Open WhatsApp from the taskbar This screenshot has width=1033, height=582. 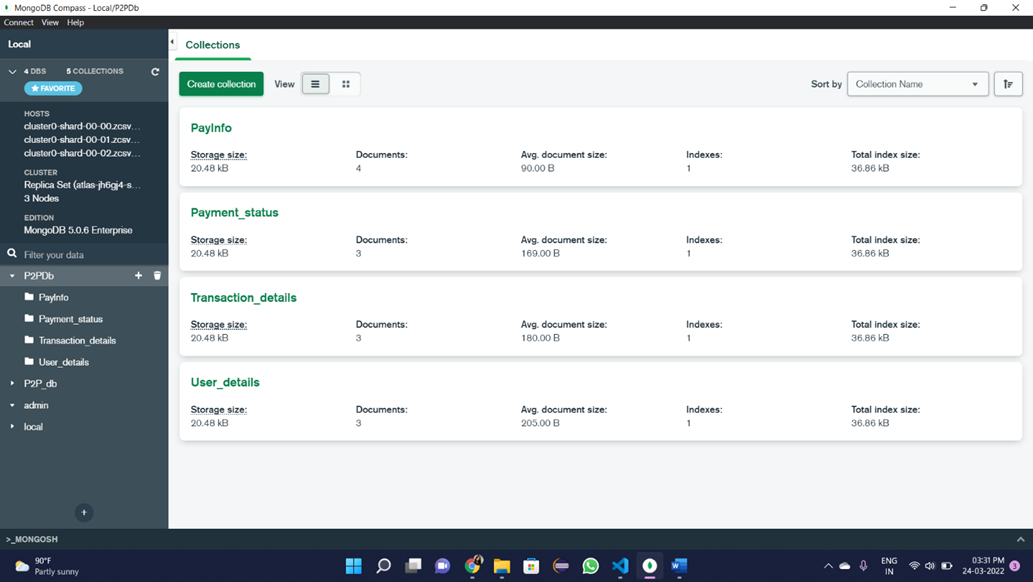(590, 566)
